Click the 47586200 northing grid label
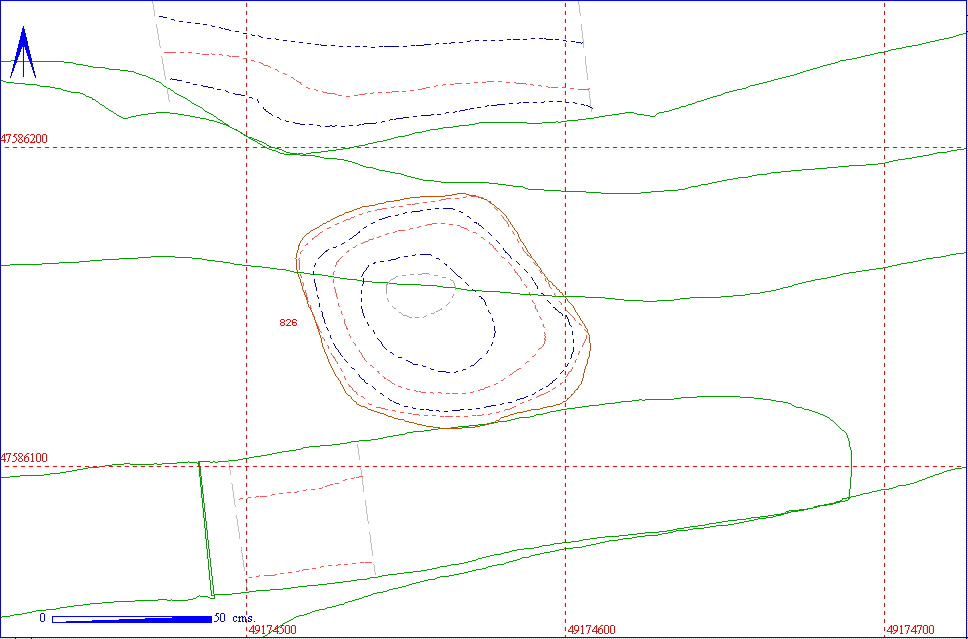Viewport: 968px width, 639px height. pyautogui.click(x=25, y=139)
